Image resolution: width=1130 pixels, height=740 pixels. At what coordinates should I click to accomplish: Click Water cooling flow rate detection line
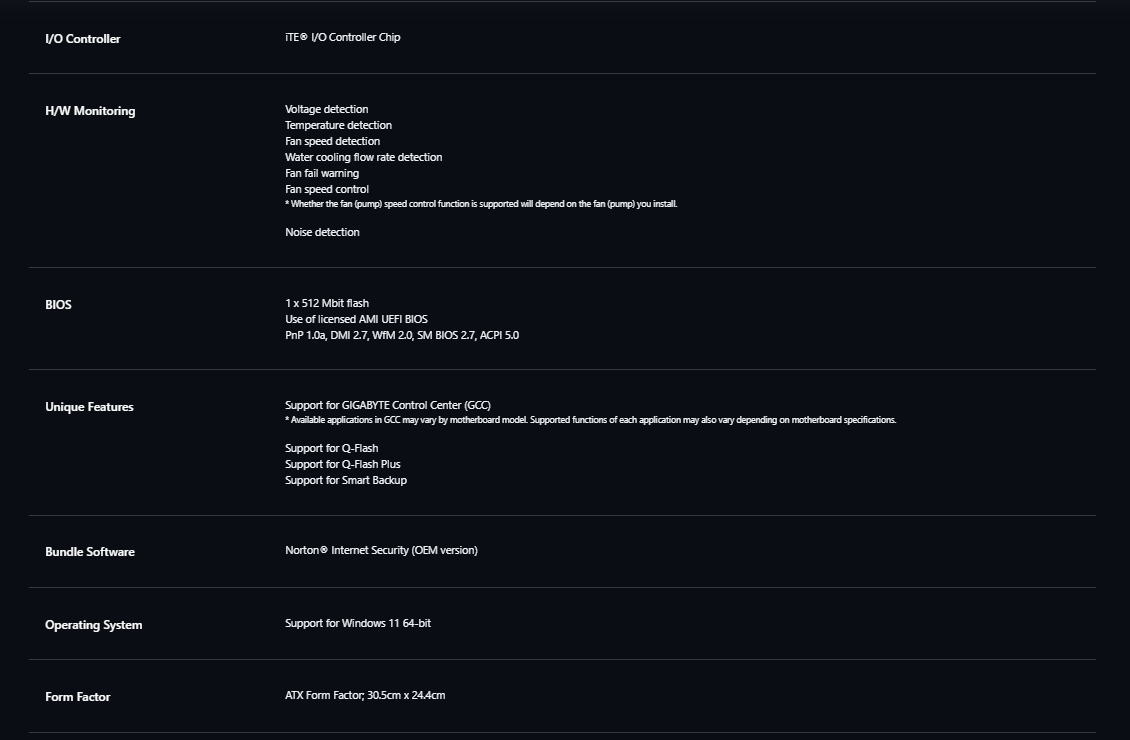coord(363,157)
